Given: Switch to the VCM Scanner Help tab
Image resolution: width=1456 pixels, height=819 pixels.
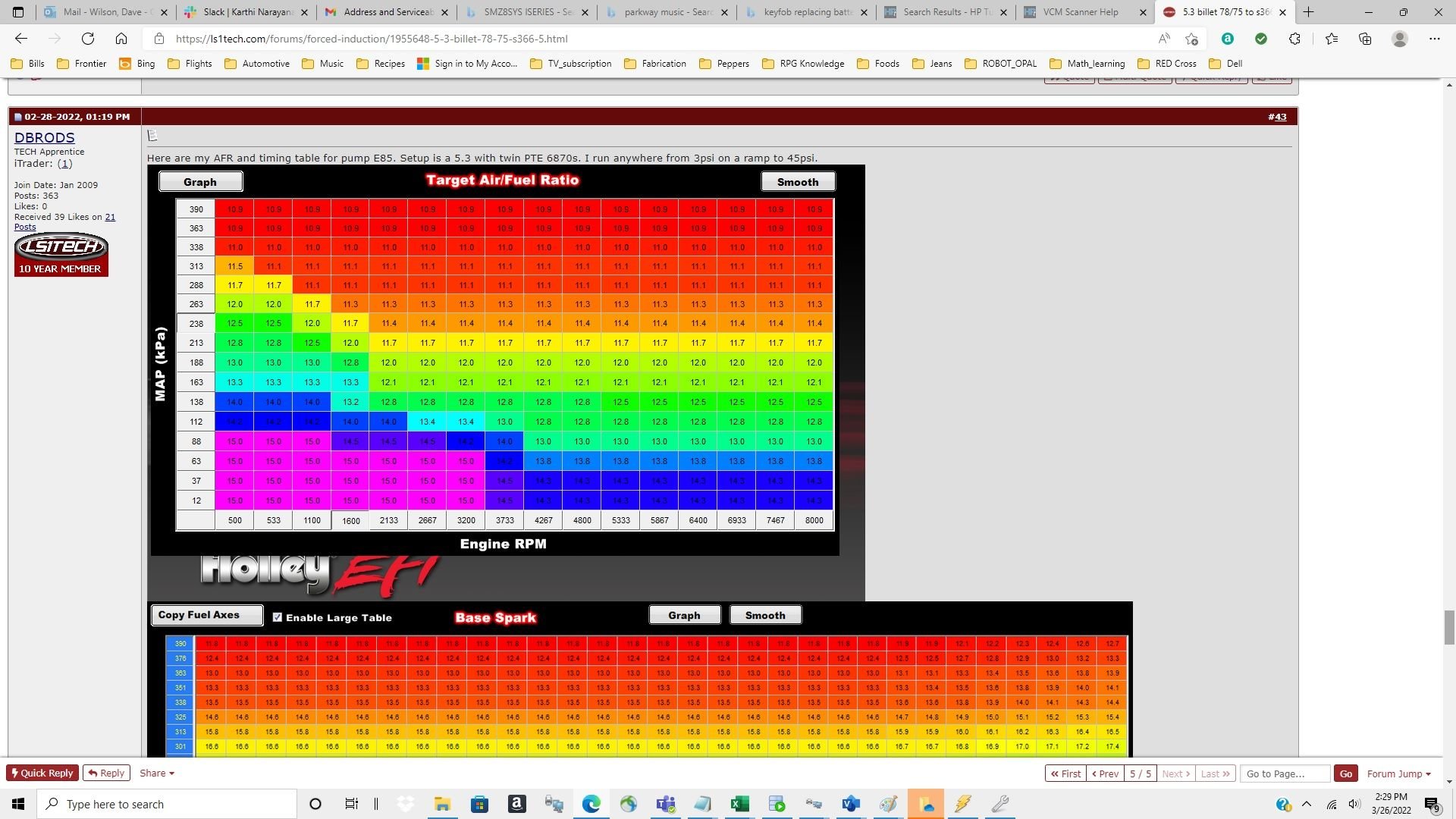Looking at the screenshot, I should [1080, 12].
